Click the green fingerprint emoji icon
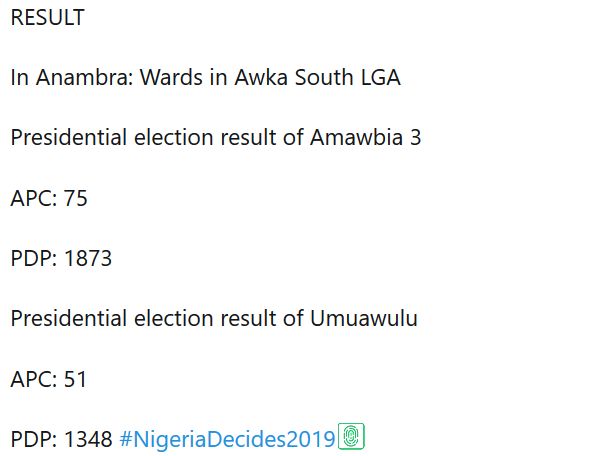This screenshot has height=456, width=600. pyautogui.click(x=351, y=437)
